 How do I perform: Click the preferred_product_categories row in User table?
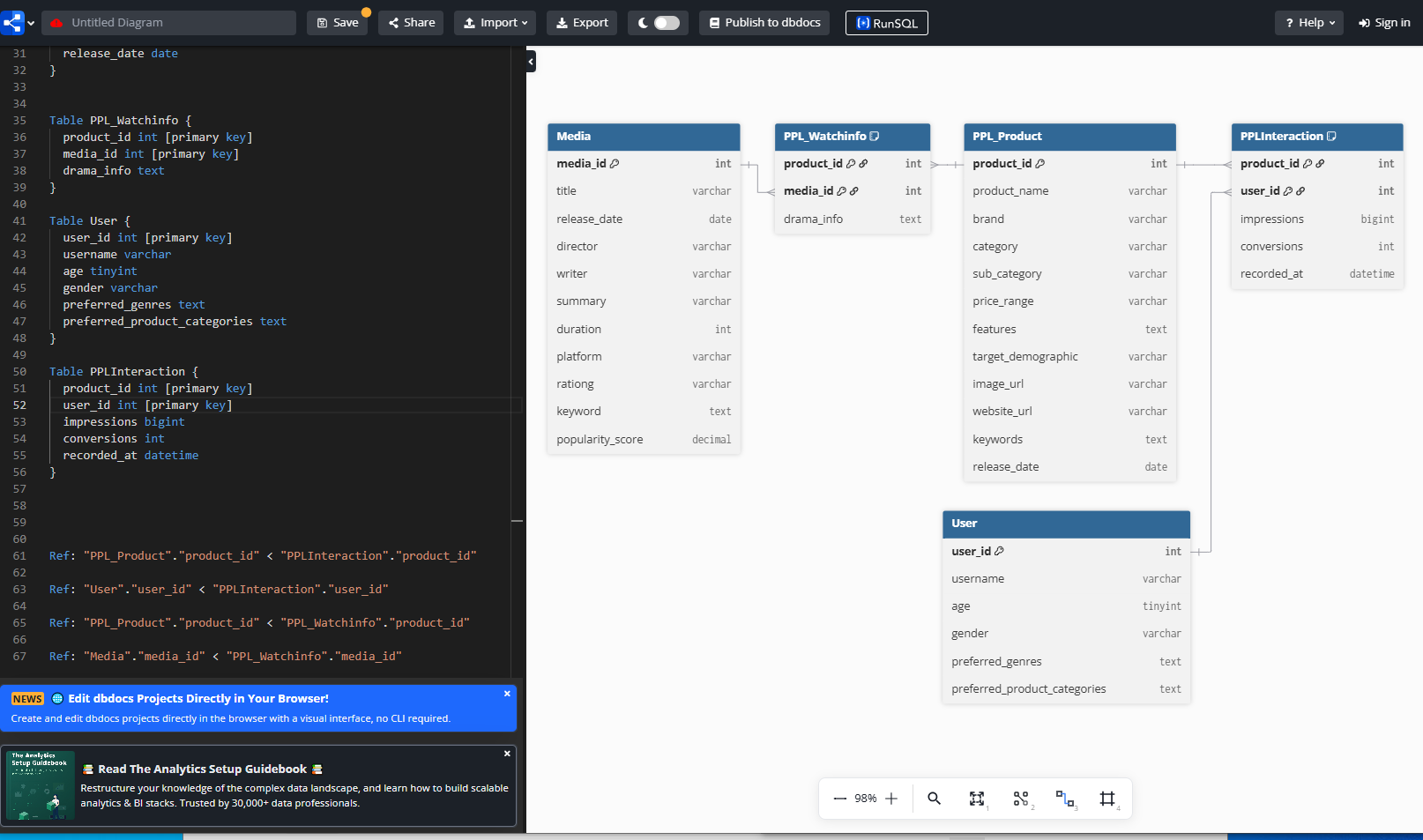[1066, 689]
